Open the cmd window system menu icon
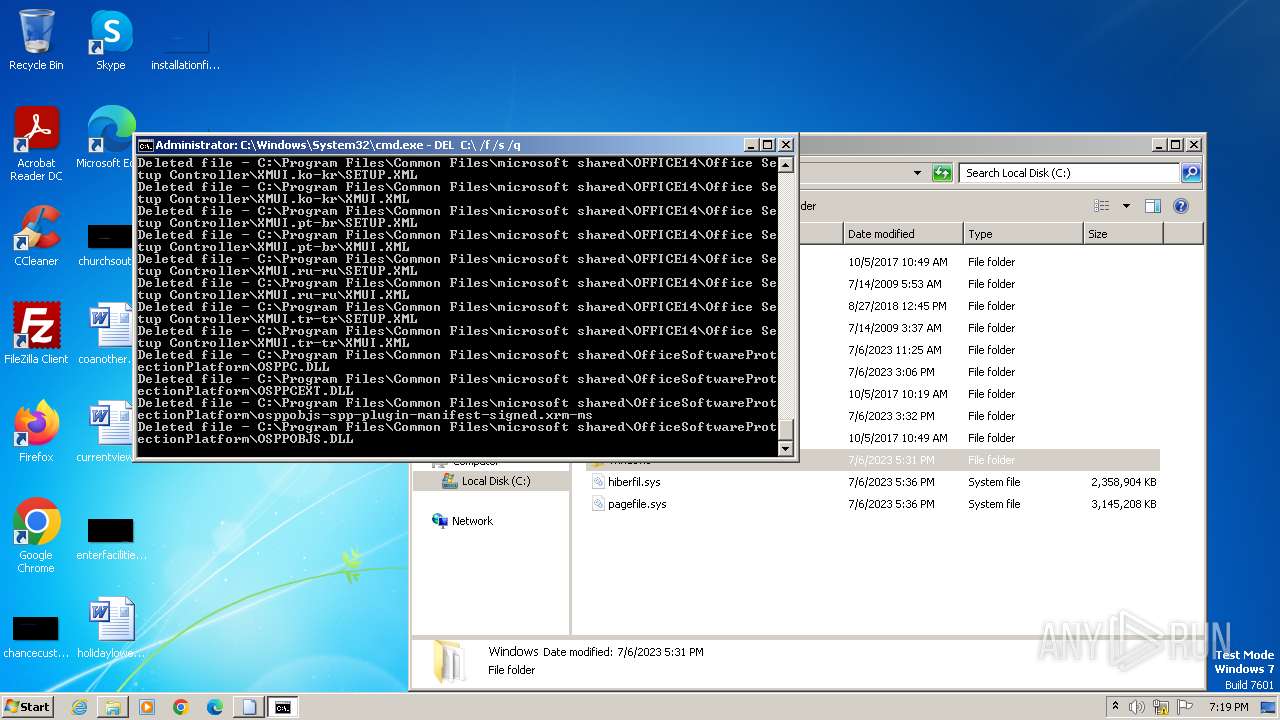This screenshot has height=720, width=1280. point(146,145)
